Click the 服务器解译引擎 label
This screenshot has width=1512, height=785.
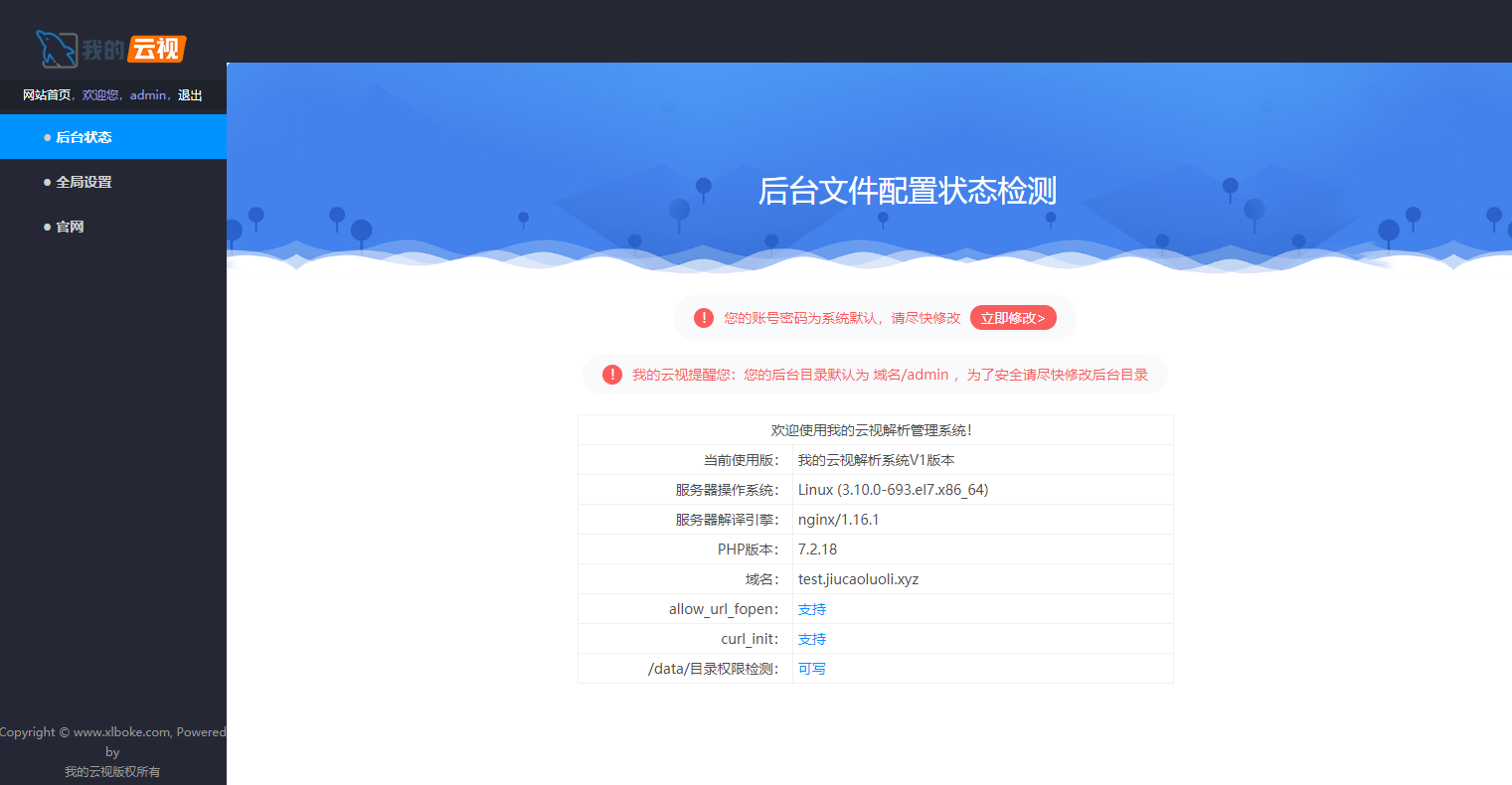tap(728, 520)
